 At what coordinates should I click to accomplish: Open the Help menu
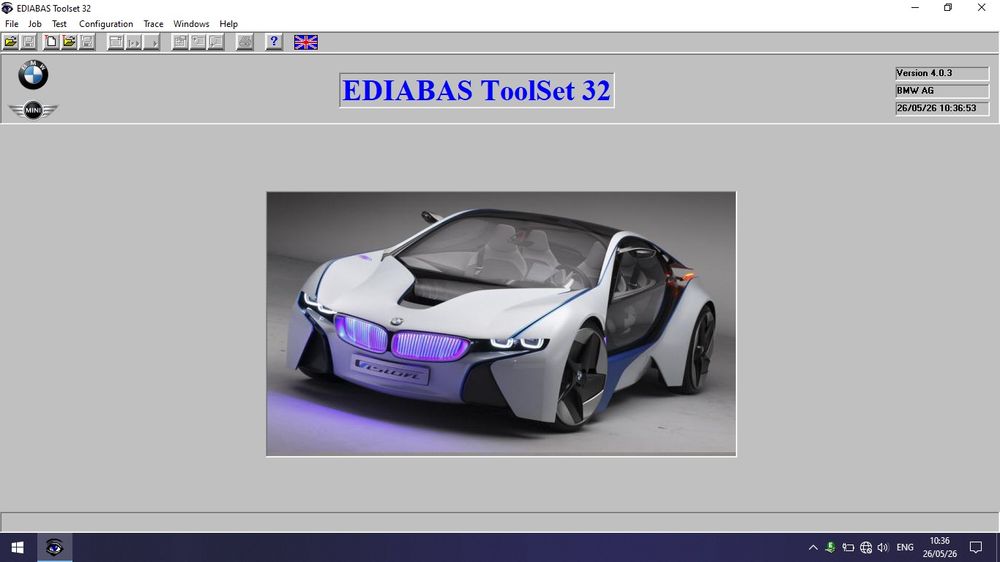pyautogui.click(x=228, y=24)
